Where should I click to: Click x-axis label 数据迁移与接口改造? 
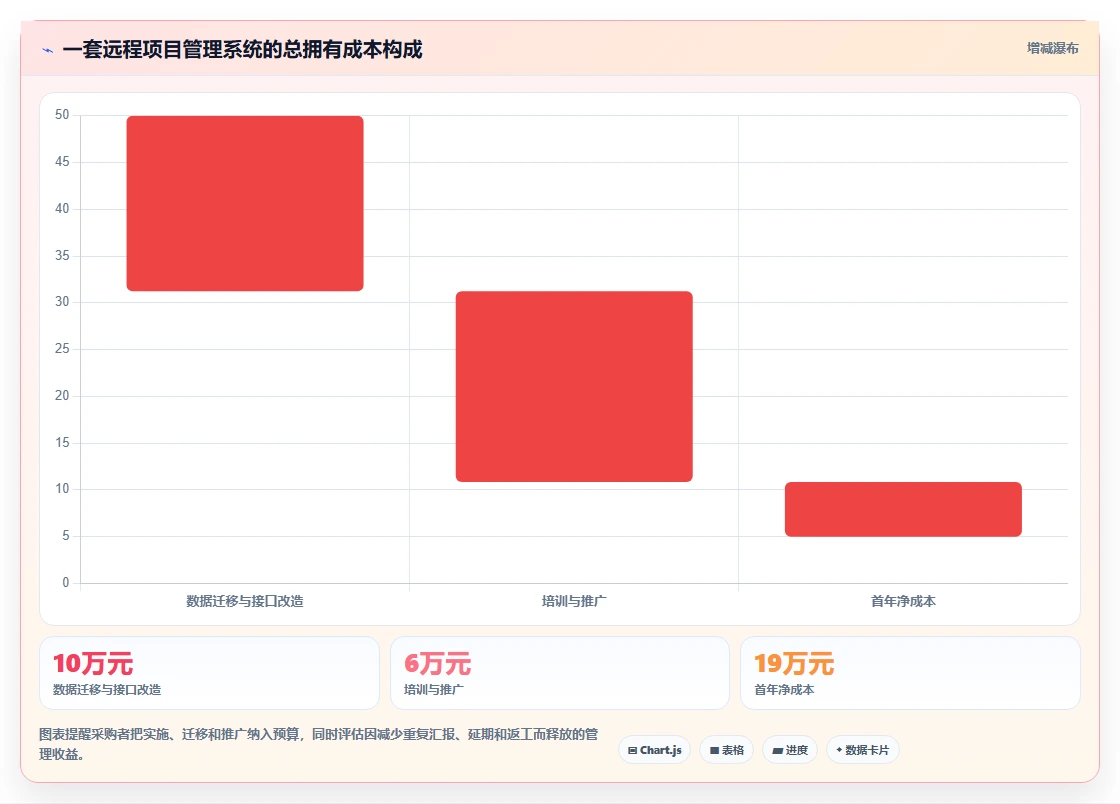(x=245, y=601)
